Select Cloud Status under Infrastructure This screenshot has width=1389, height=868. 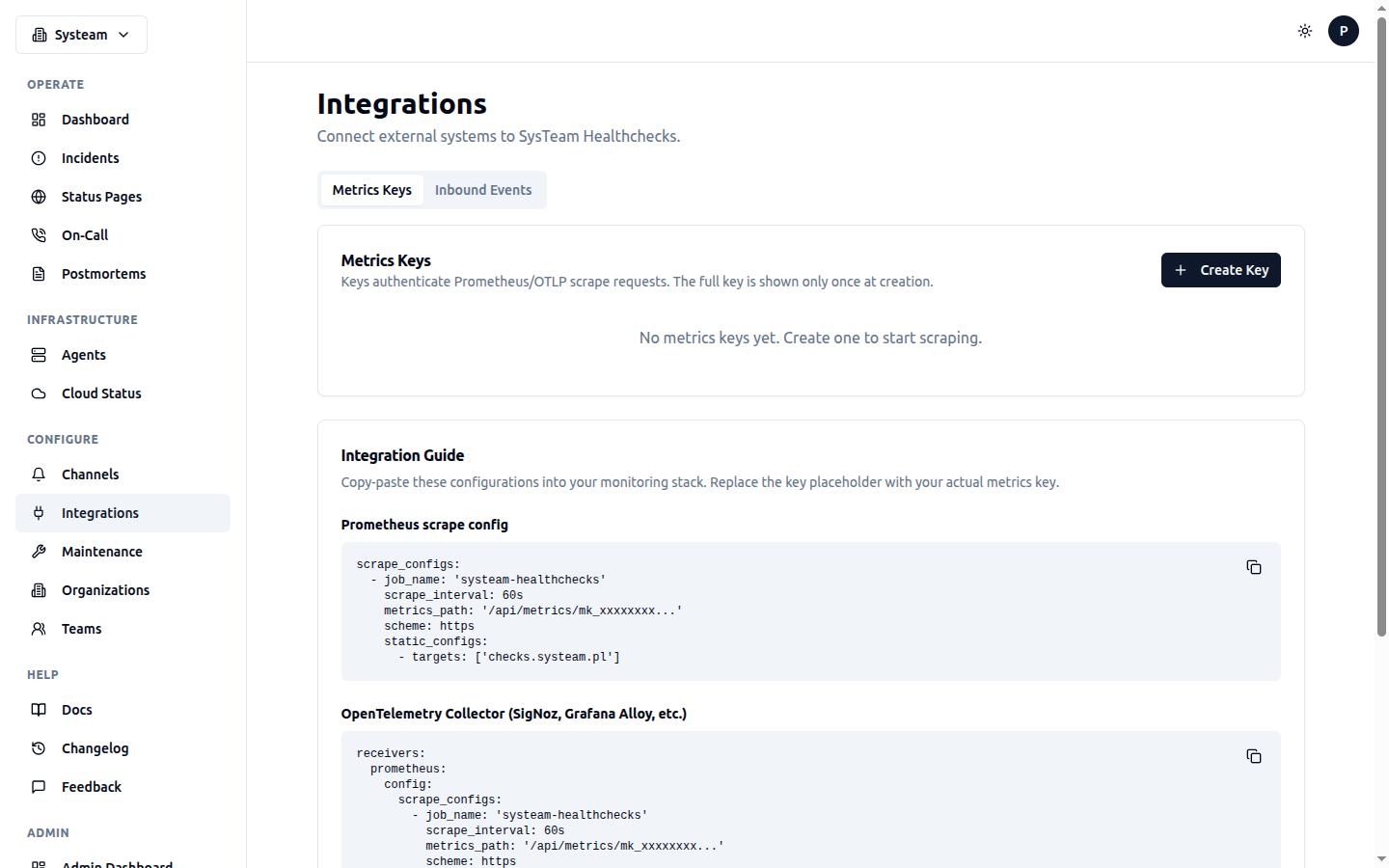[123, 393]
